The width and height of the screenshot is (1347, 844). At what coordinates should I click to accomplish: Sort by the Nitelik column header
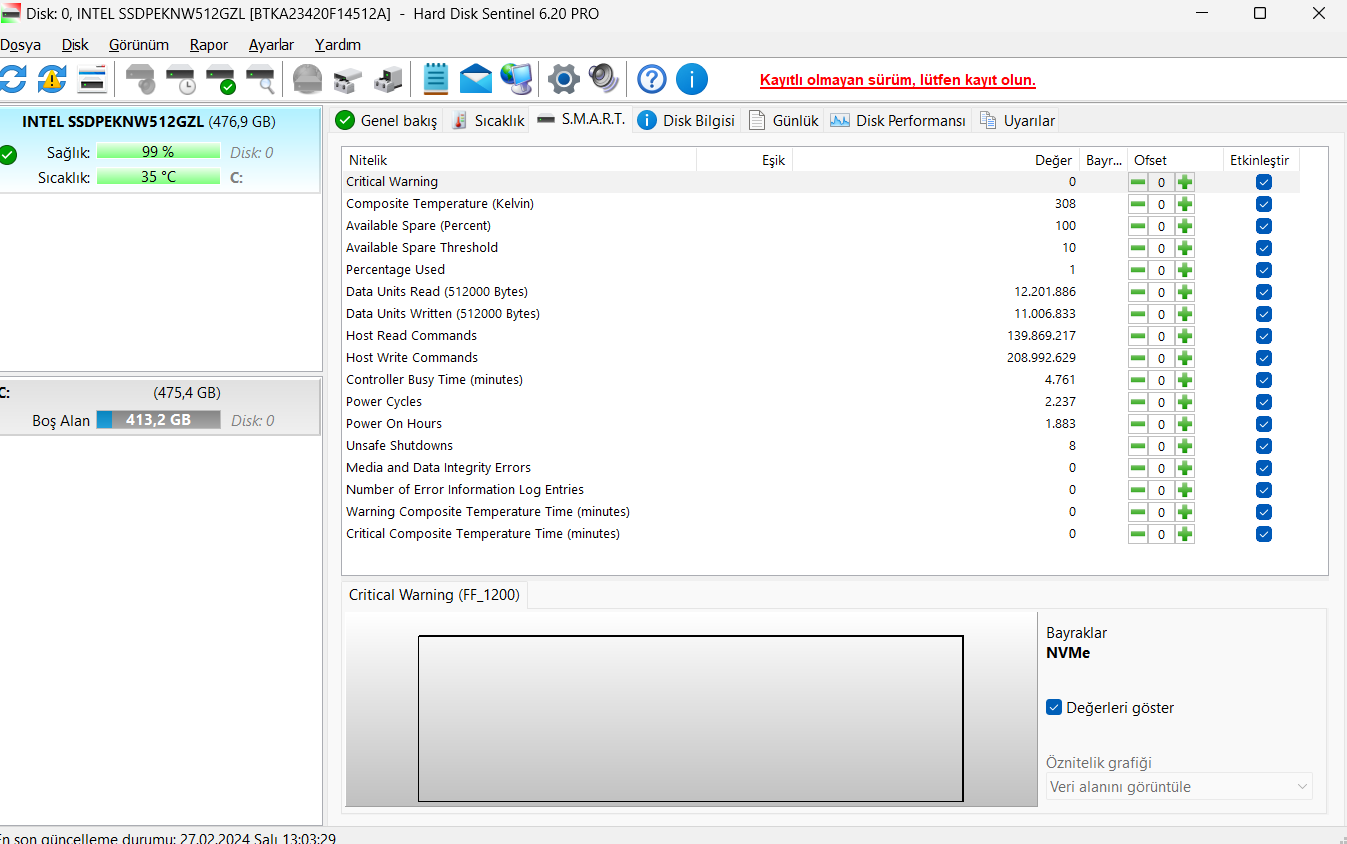click(519, 160)
